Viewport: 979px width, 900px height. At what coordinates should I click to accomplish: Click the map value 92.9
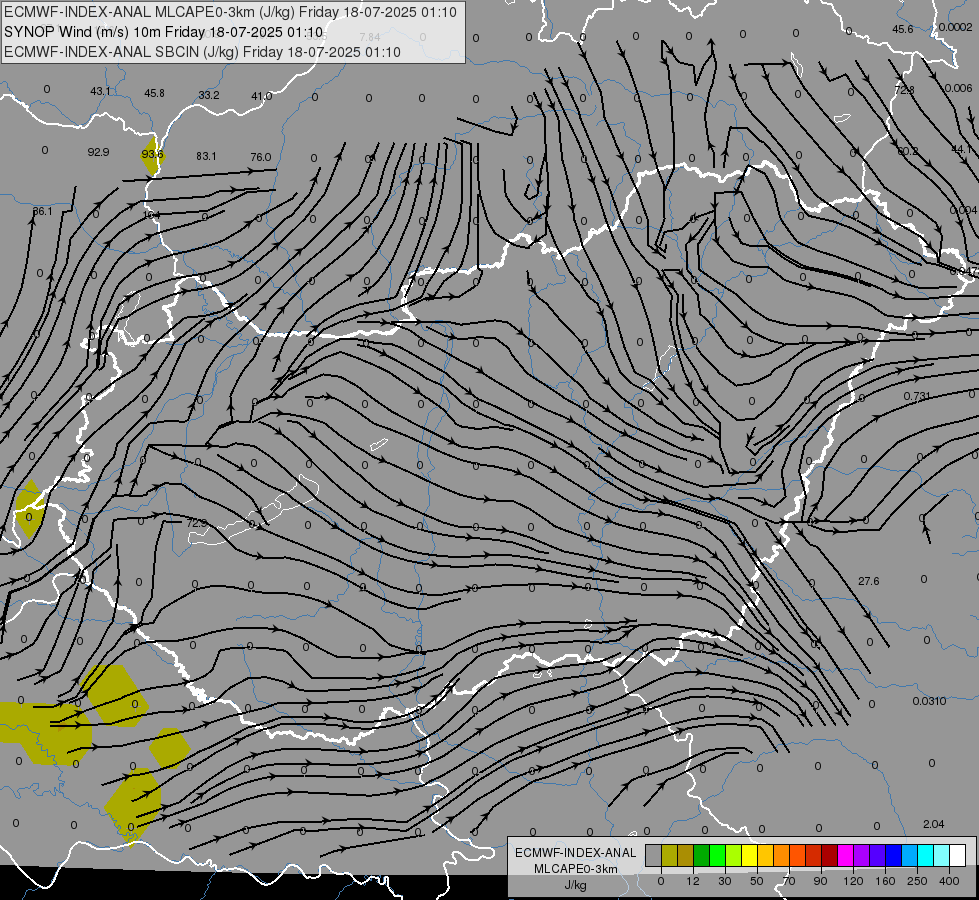click(x=98, y=152)
